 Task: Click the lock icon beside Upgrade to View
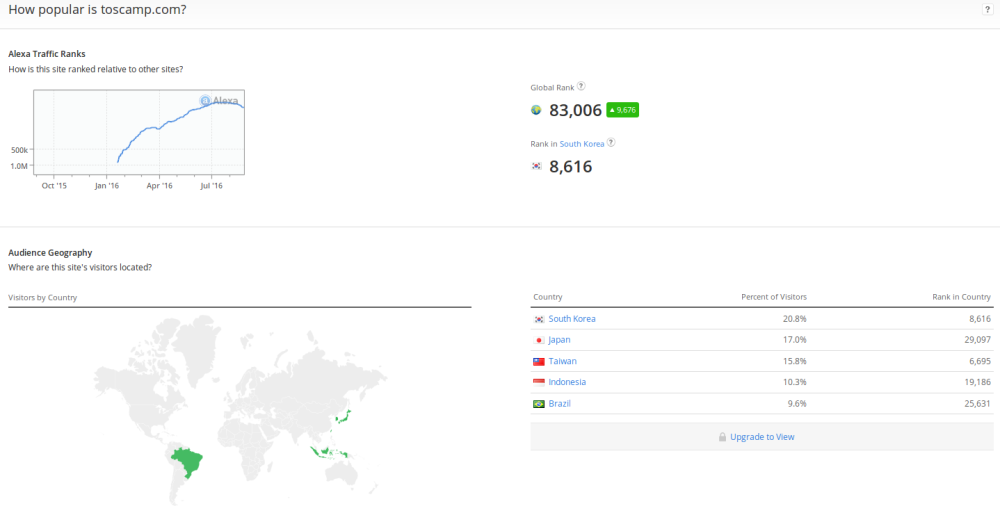tap(722, 437)
